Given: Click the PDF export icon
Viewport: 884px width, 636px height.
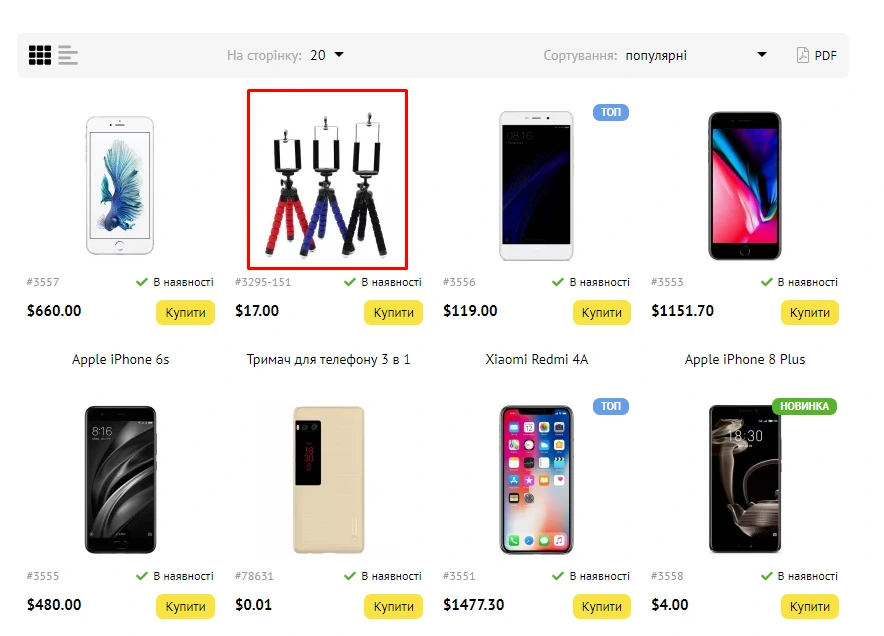Looking at the screenshot, I should 802,55.
